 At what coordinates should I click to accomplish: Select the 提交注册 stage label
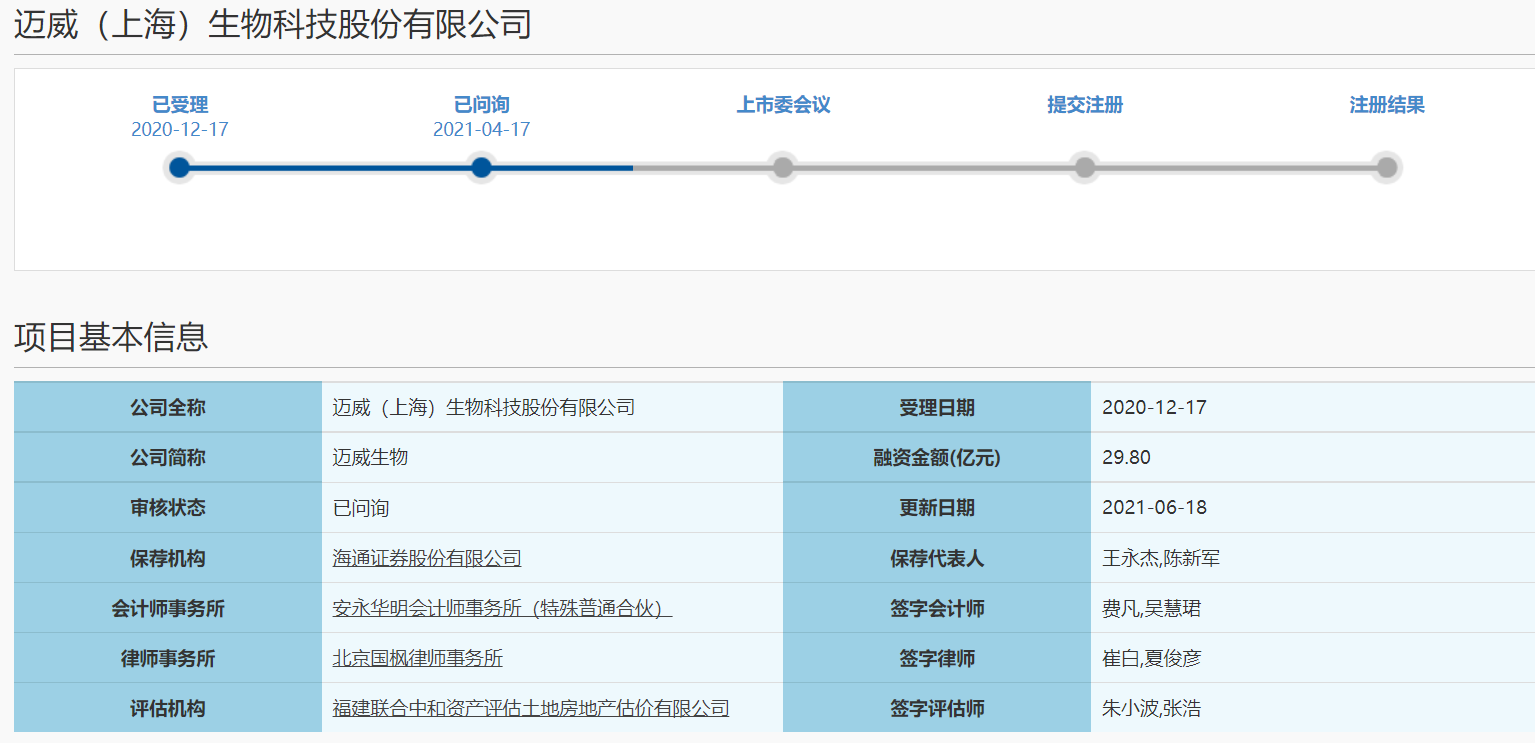[x=1085, y=105]
